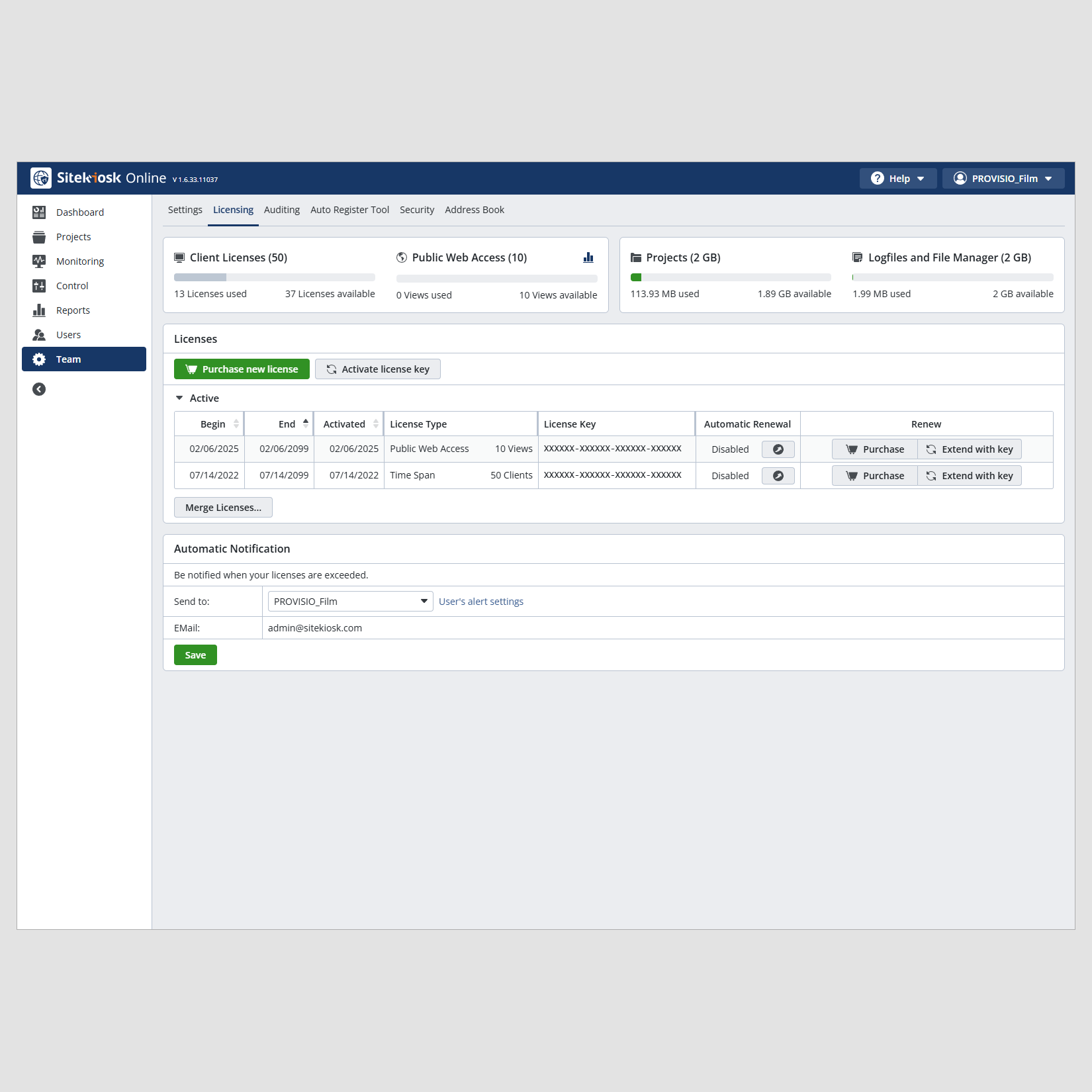
Task: Click Purchase new license button
Action: [242, 369]
